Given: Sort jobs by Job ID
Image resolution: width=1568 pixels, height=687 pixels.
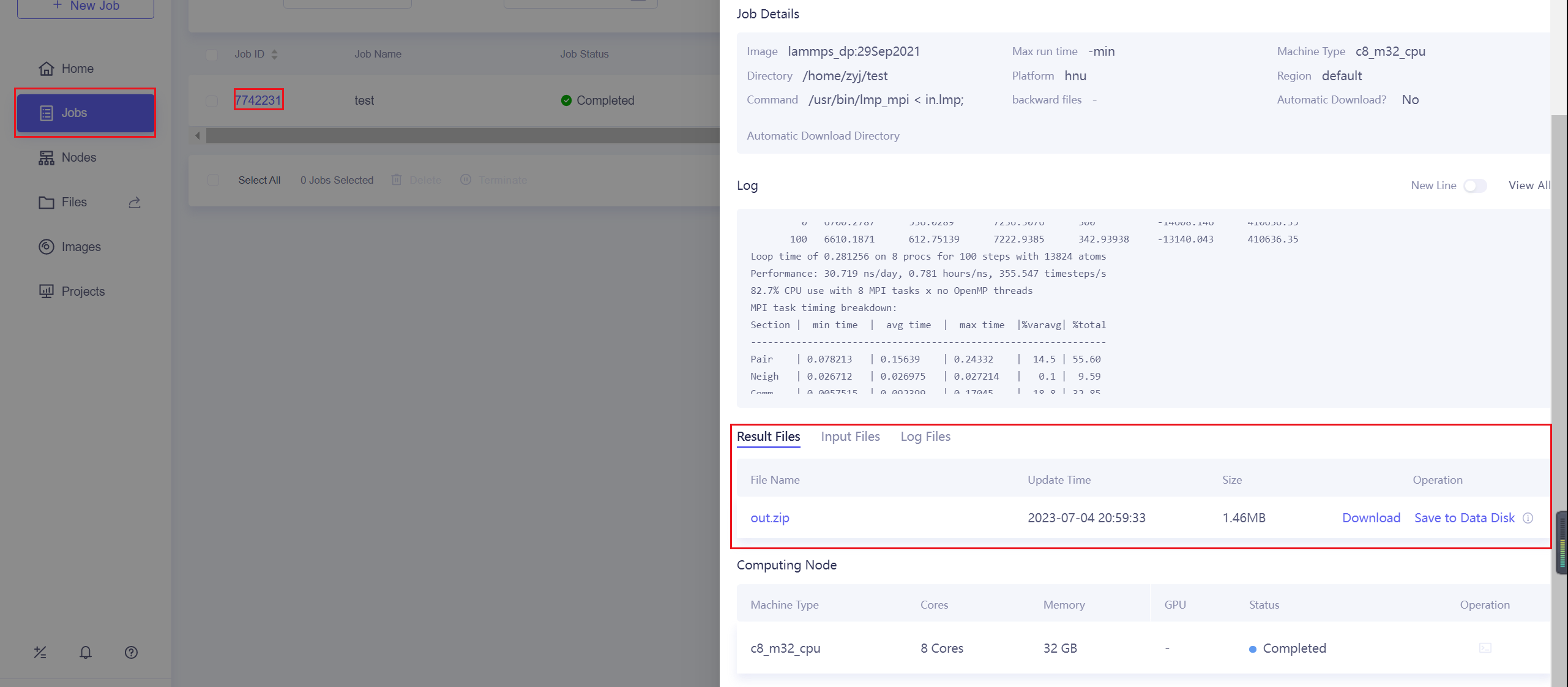Looking at the screenshot, I should tap(274, 54).
